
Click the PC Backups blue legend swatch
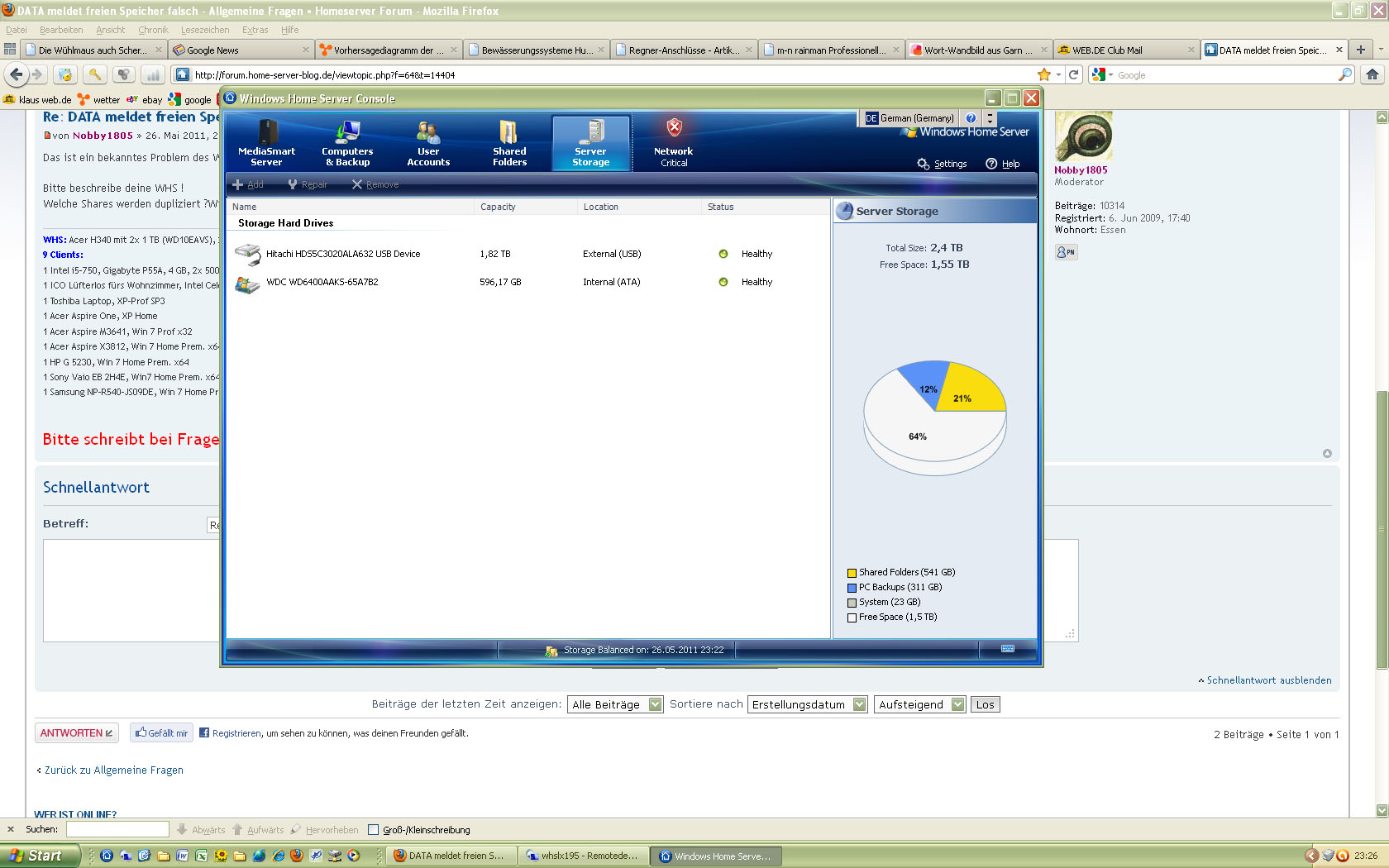852,588
